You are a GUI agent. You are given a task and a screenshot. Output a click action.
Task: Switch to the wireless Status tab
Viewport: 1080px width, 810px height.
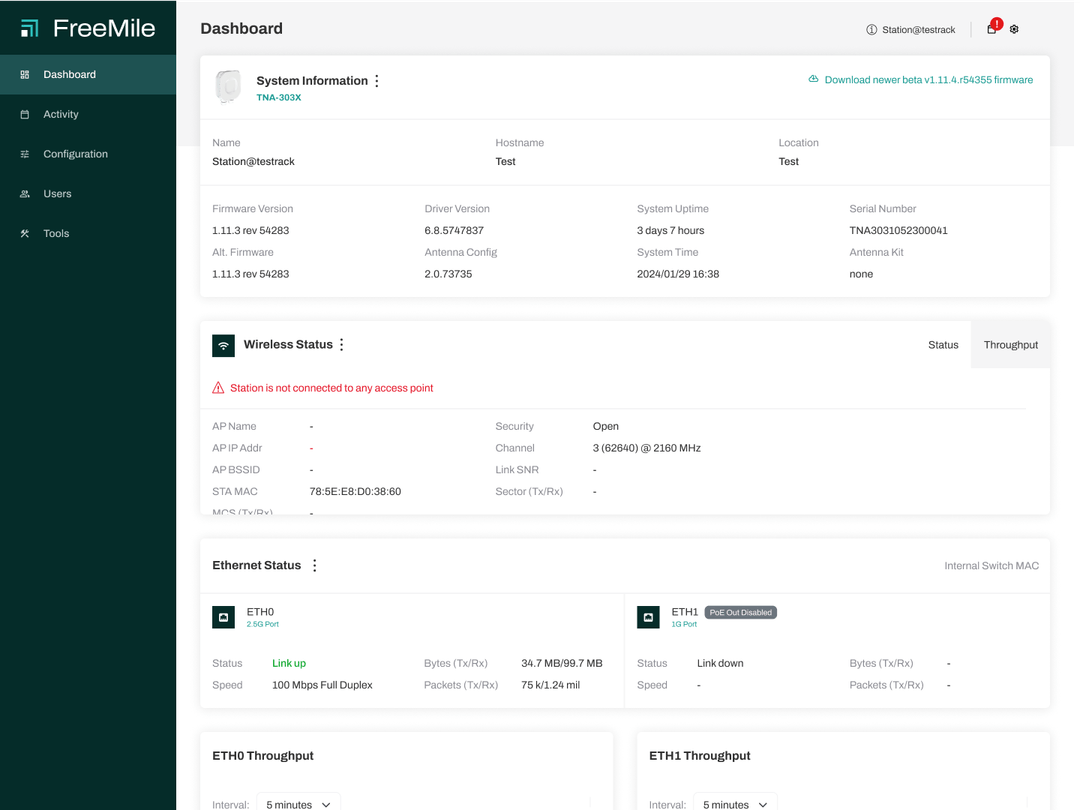[x=942, y=345]
